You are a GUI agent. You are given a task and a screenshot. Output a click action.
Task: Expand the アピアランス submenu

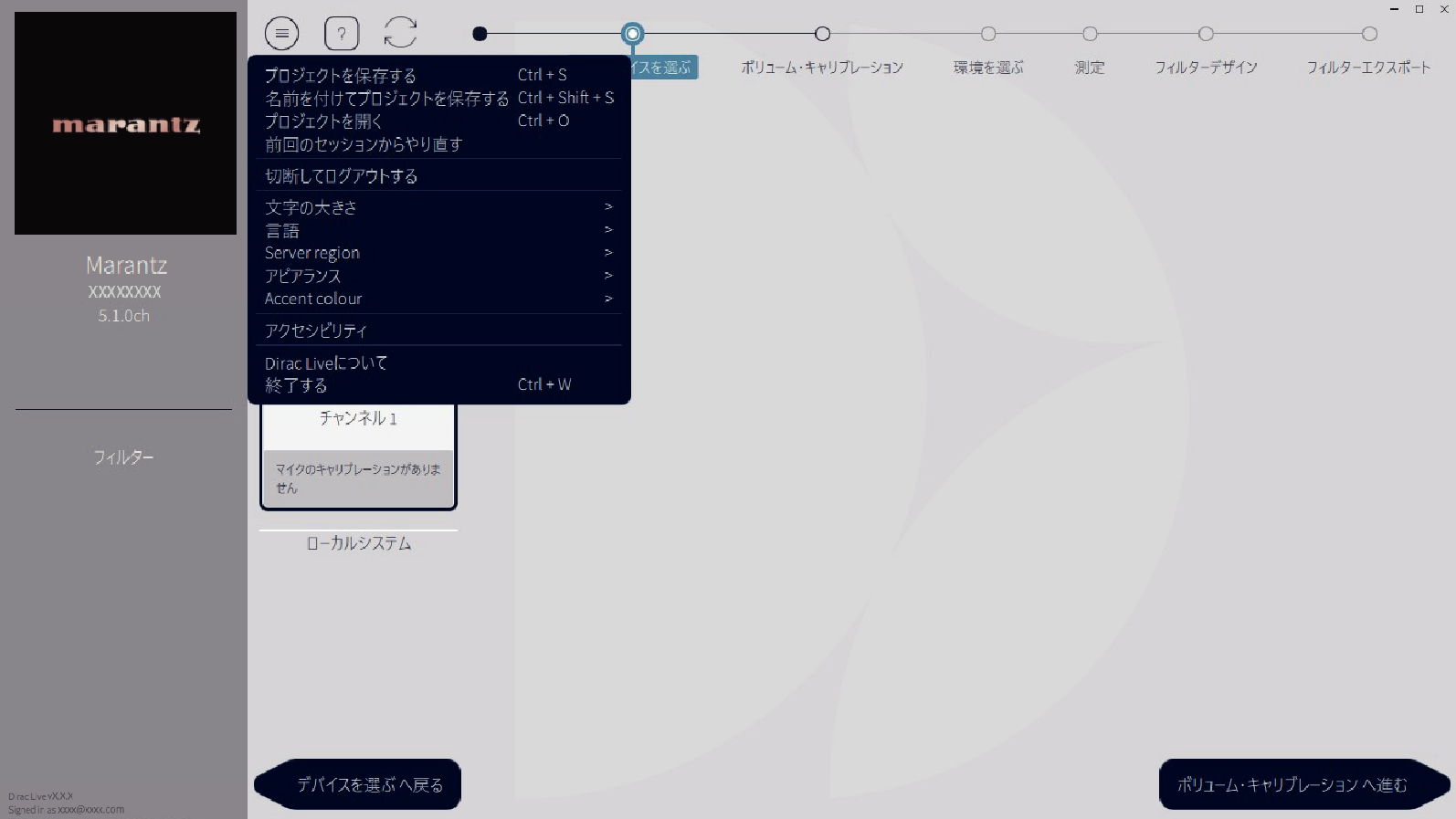pyautogui.click(x=438, y=276)
